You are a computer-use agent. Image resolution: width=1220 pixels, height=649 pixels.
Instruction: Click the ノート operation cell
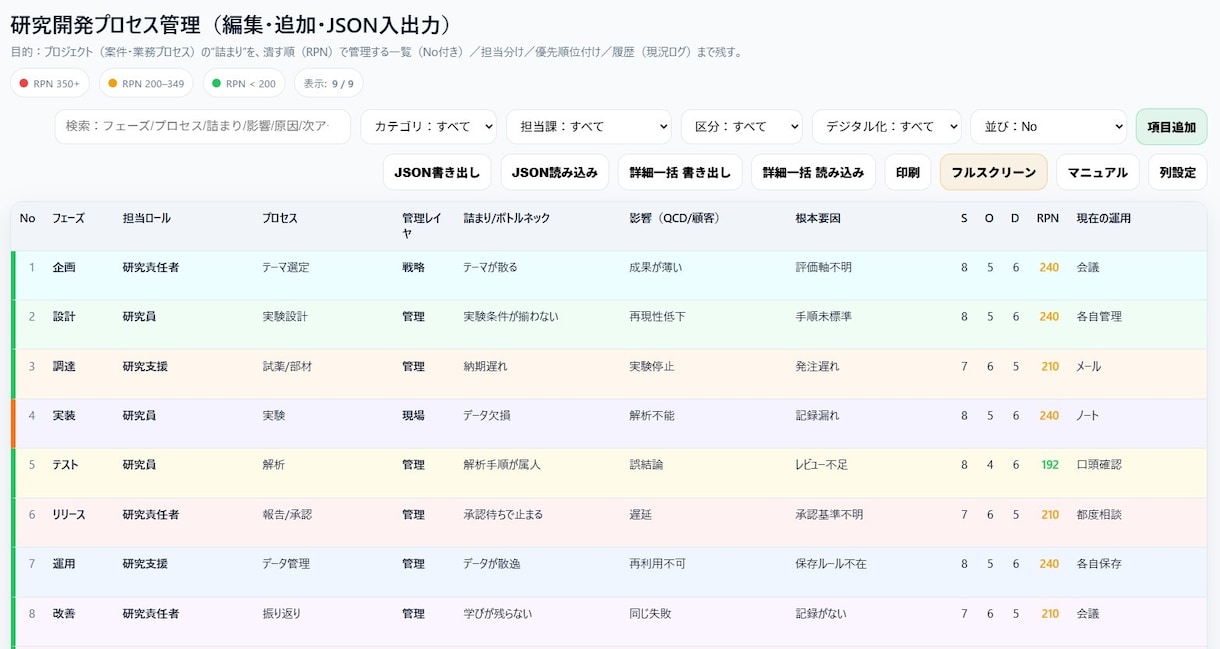tap(1088, 415)
